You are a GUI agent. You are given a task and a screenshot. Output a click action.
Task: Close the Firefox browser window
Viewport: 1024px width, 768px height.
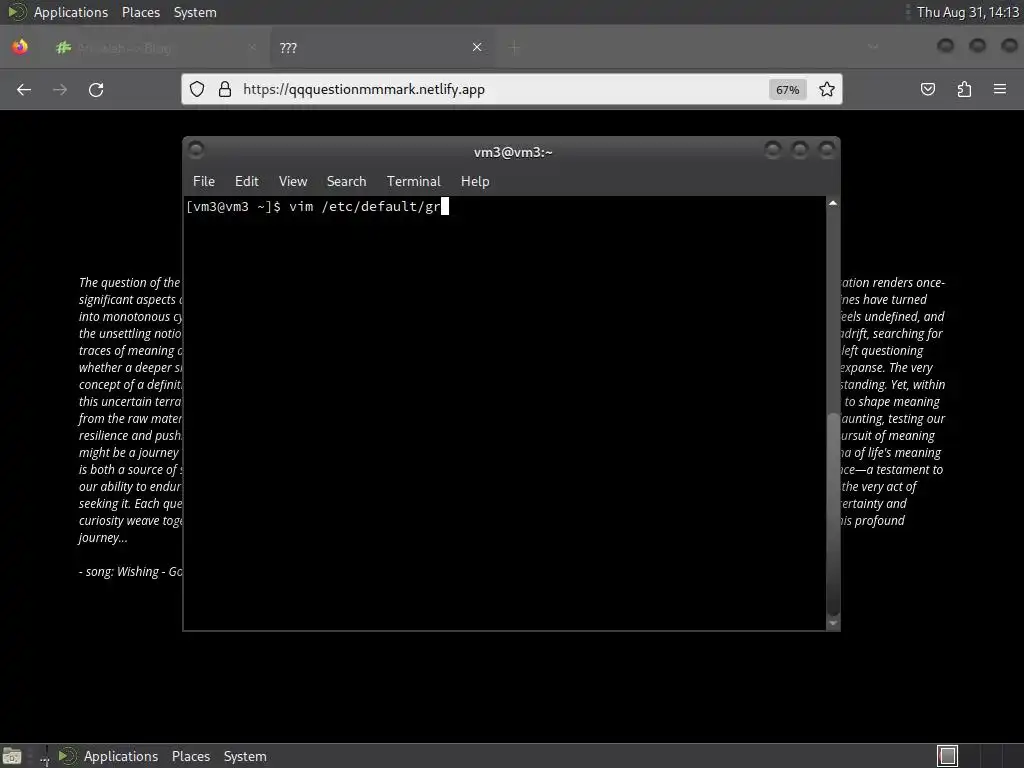(1009, 45)
